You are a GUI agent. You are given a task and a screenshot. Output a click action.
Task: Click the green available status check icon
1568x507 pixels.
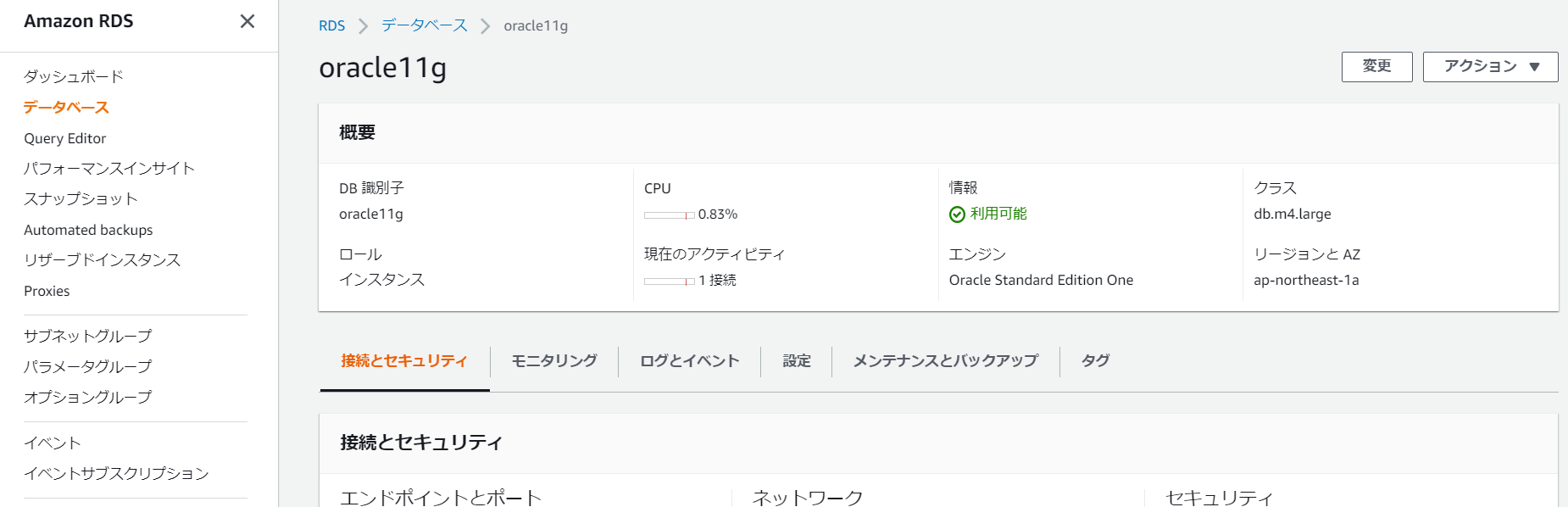coord(957,214)
